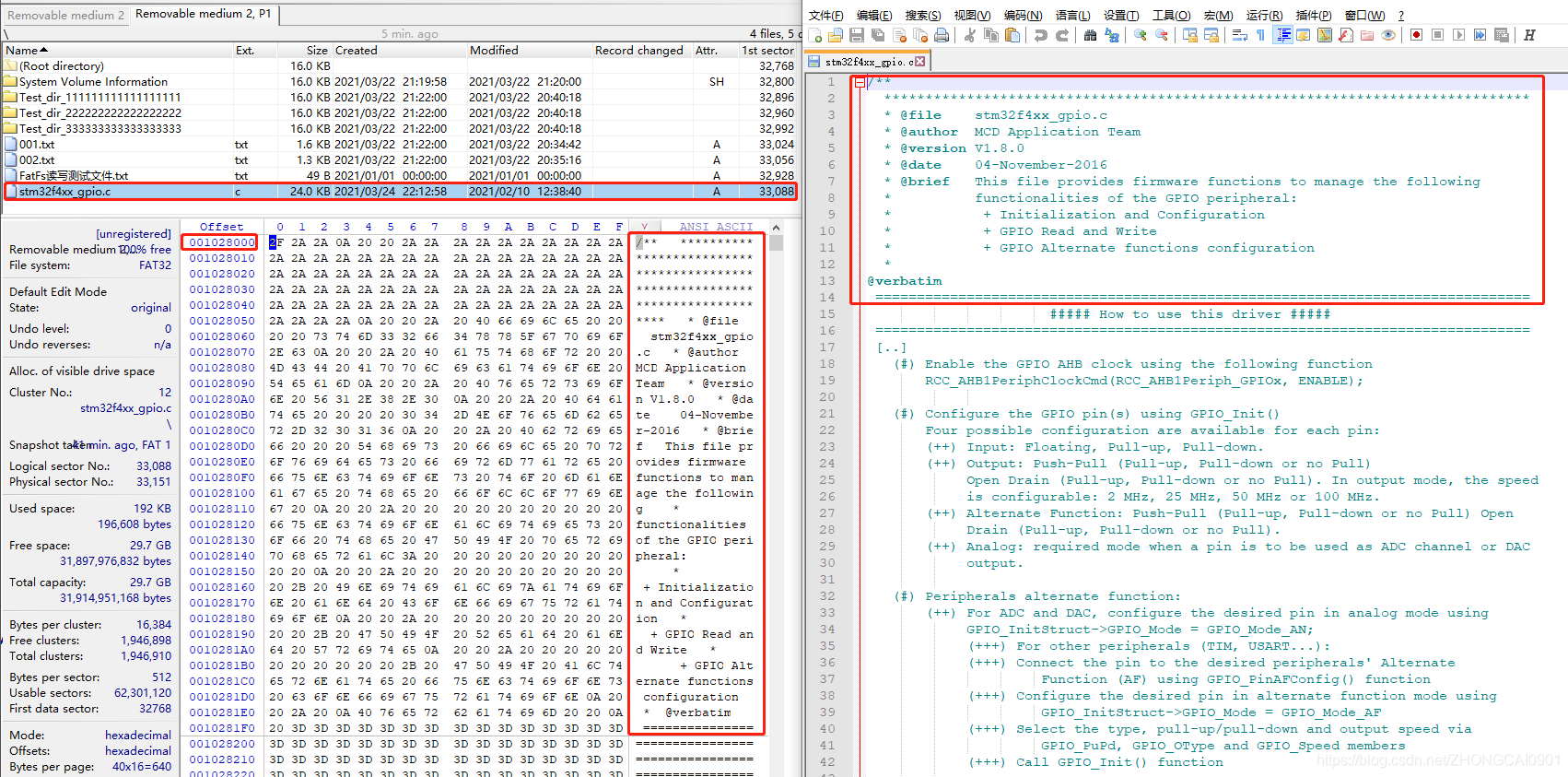Toggle file monitoring eye icon
The width and height of the screenshot is (1568, 777).
point(1388,35)
